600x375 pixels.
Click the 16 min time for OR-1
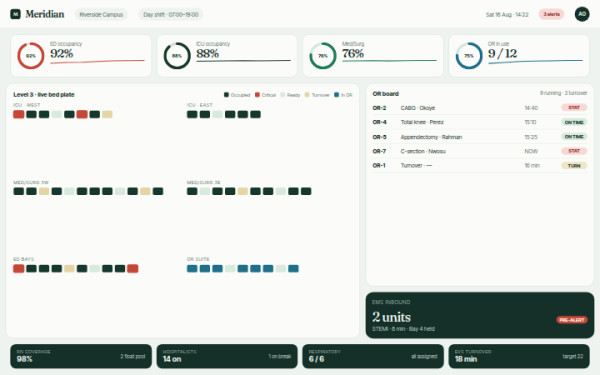click(532, 165)
